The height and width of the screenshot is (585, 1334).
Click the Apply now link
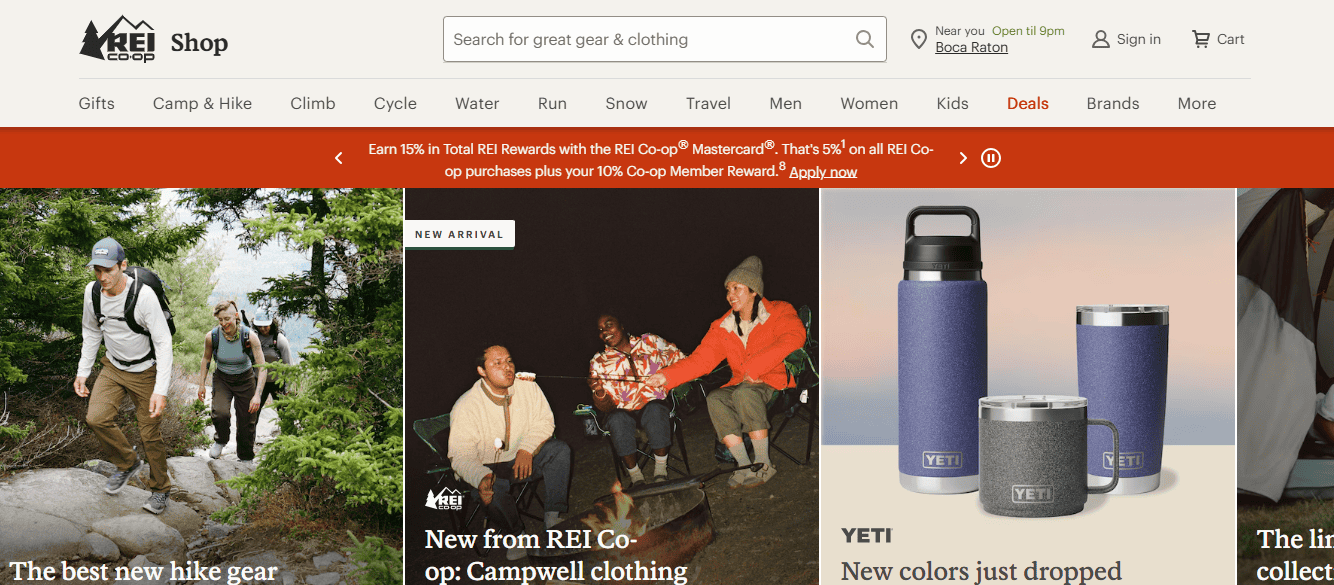point(823,172)
